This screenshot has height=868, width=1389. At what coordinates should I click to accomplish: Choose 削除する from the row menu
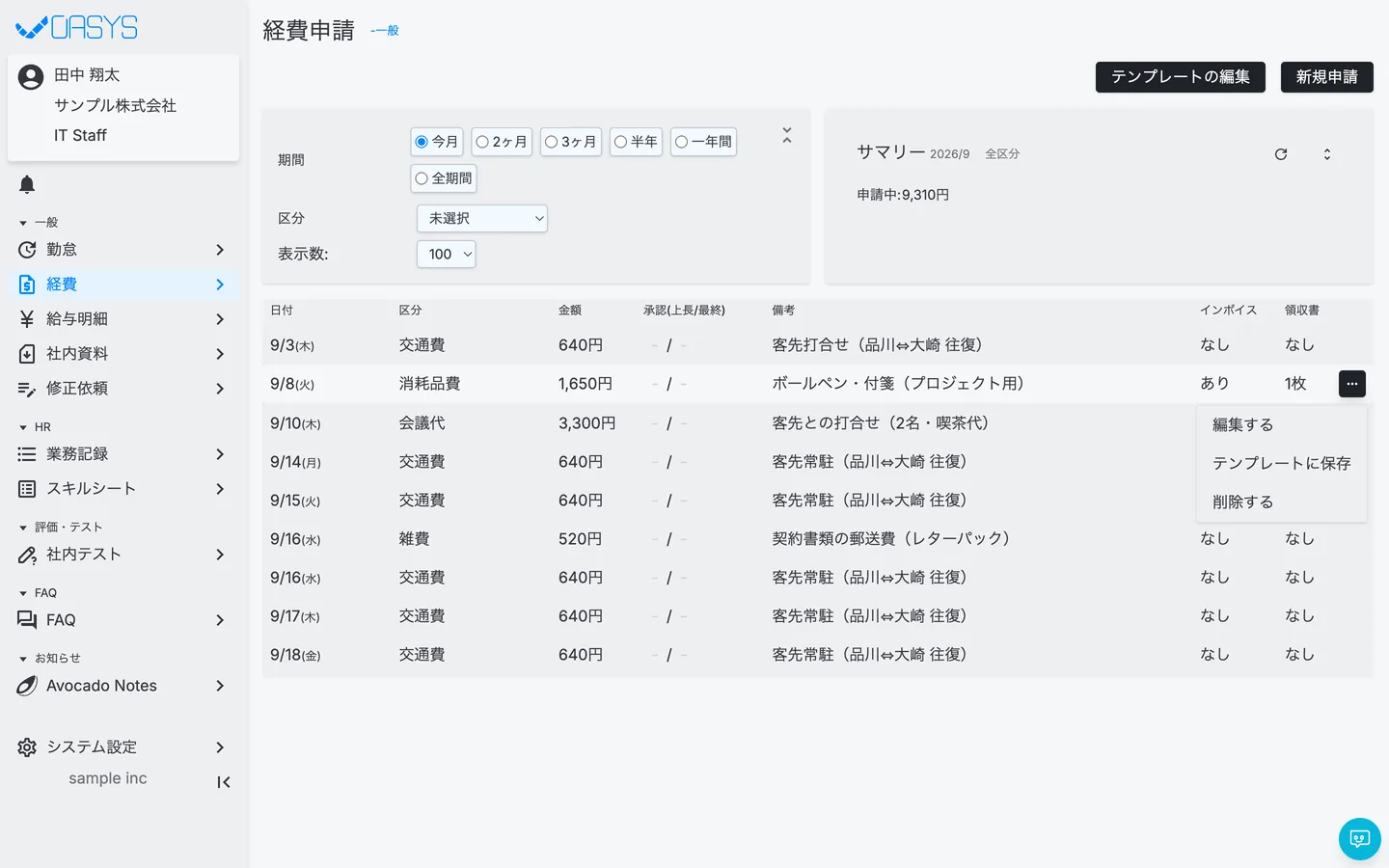[x=1282, y=502]
